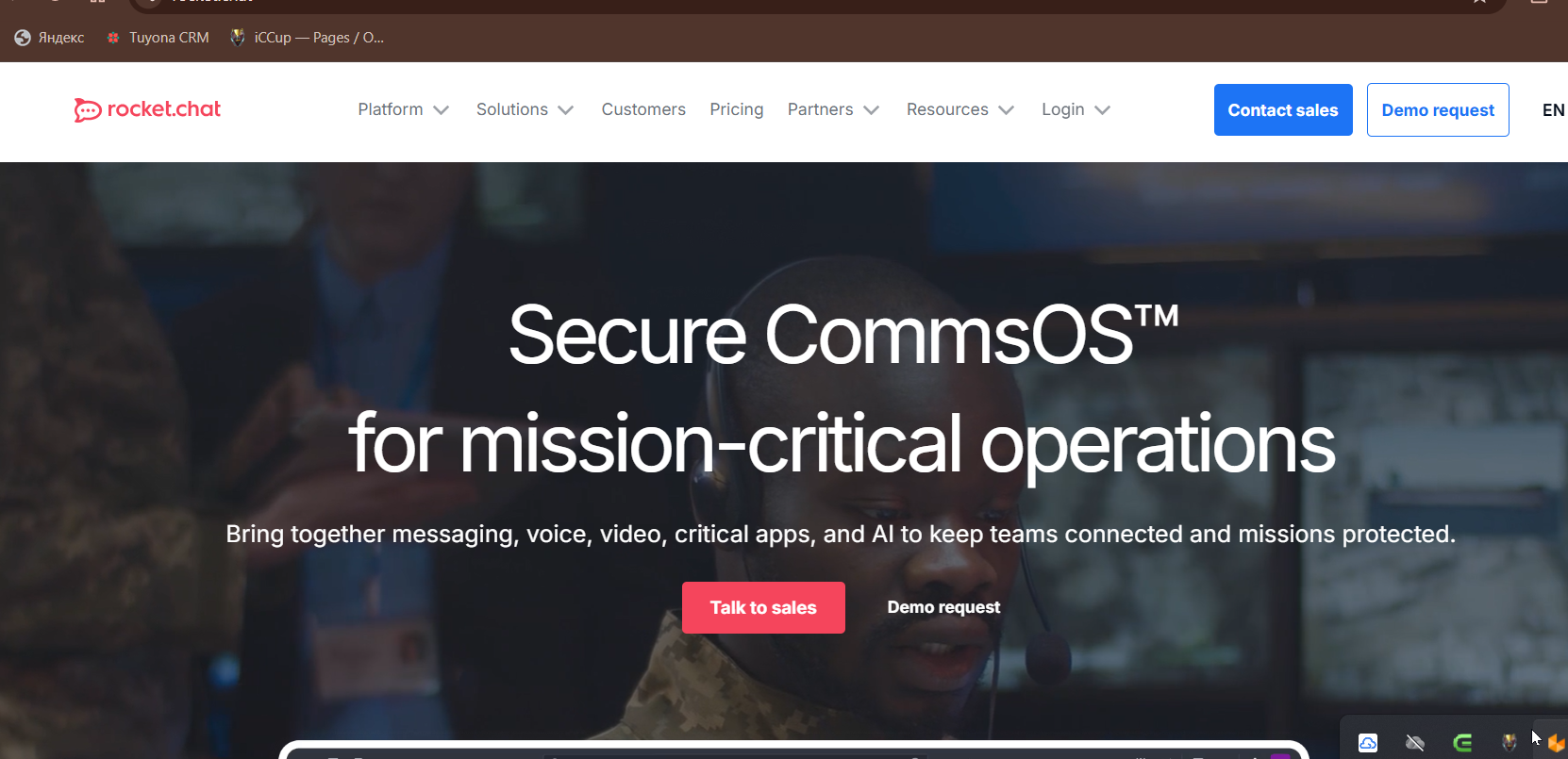Image resolution: width=1568 pixels, height=759 pixels.
Task: Click the crossed-out OneDrive tray icon
Action: pyautogui.click(x=1415, y=743)
